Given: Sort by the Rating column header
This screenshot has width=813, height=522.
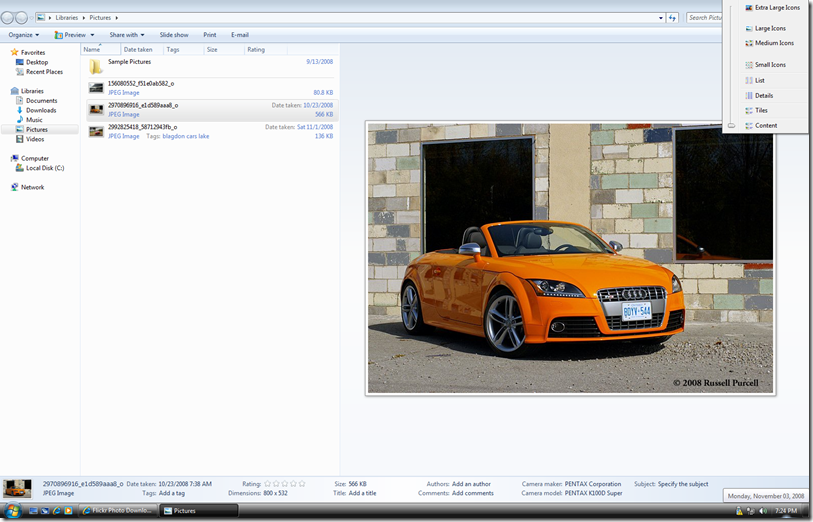Looking at the screenshot, I should pos(265,49).
